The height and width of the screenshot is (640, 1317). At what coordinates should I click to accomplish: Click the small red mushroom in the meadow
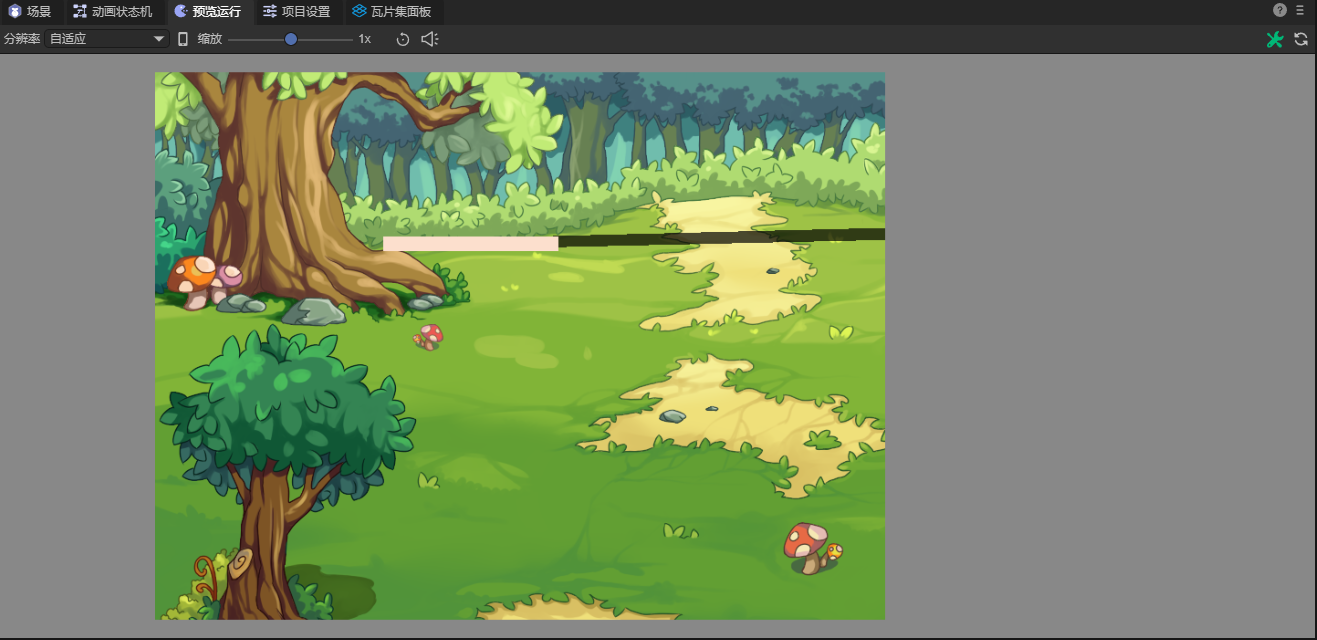coord(430,336)
